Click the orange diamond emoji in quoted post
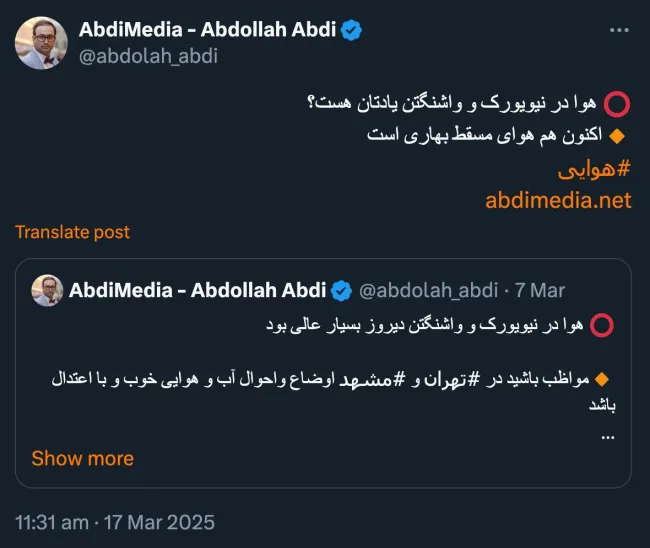 pos(601,379)
